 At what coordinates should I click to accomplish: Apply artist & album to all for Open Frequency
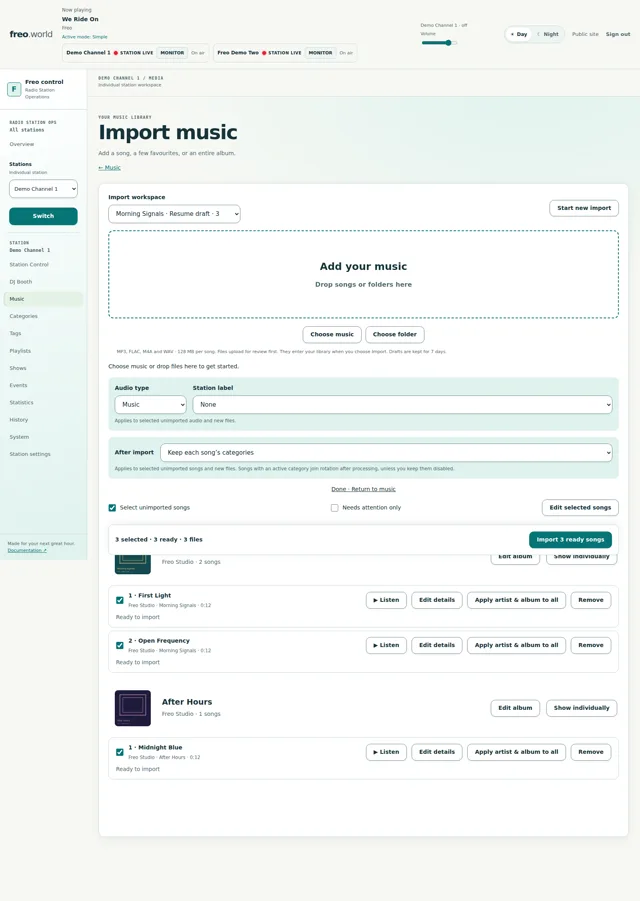click(x=516, y=645)
